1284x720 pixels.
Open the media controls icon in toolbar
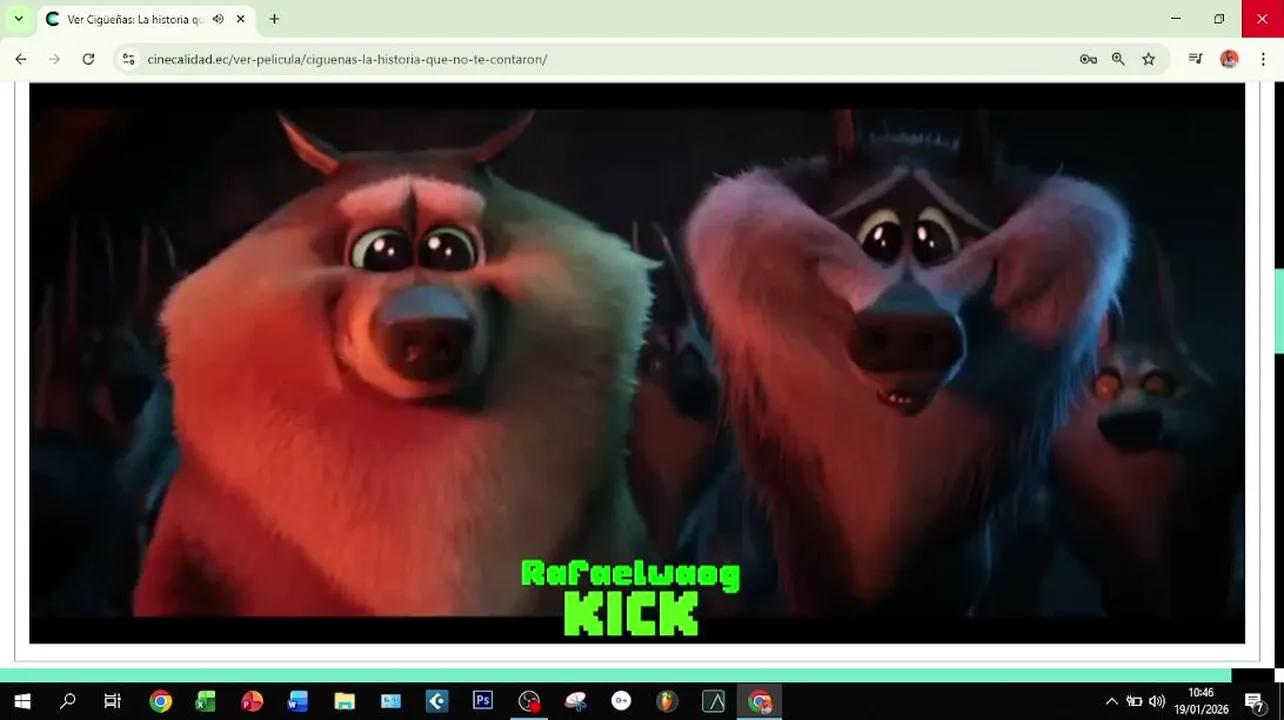pyautogui.click(x=1195, y=59)
